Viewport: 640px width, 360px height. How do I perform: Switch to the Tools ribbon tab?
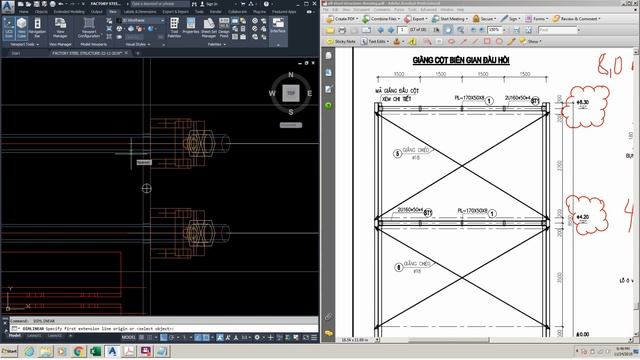(199, 12)
